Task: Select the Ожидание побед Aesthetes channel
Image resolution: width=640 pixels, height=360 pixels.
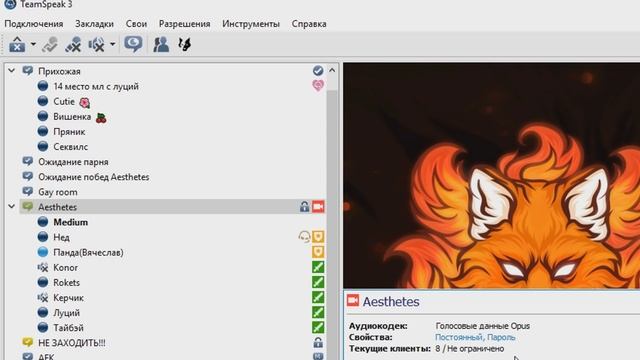Action: click(93, 177)
